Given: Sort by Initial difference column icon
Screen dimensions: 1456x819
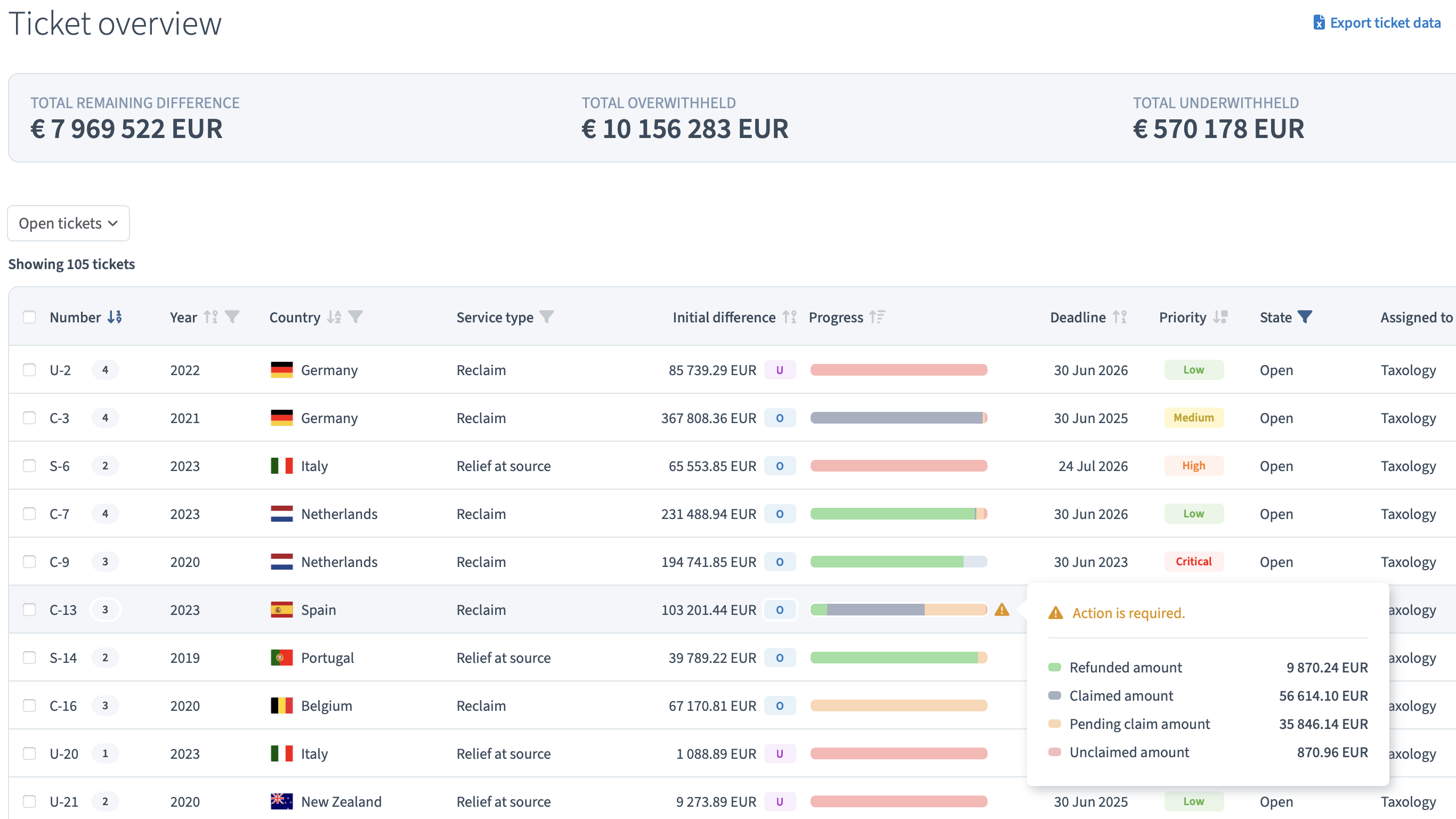Looking at the screenshot, I should pyautogui.click(x=790, y=317).
